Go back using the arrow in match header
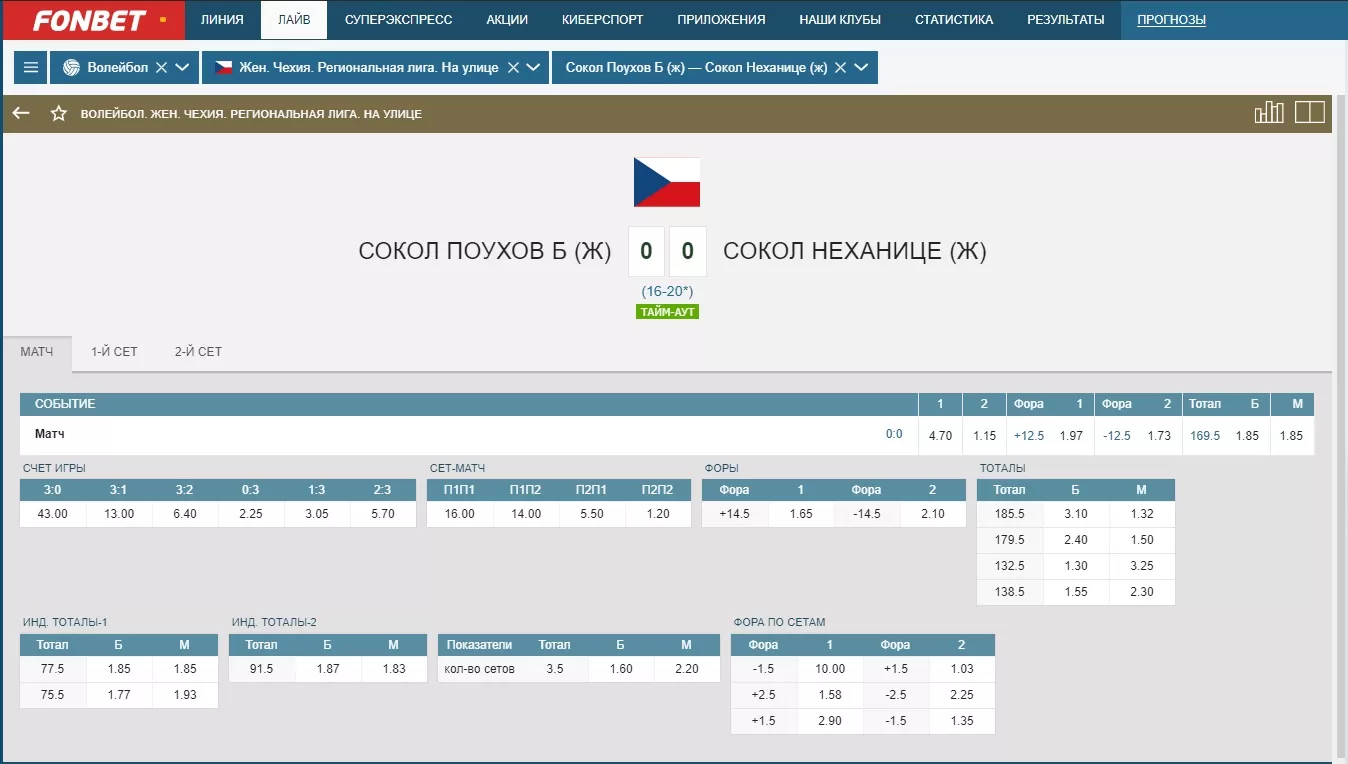The height and width of the screenshot is (764, 1348). (20, 113)
